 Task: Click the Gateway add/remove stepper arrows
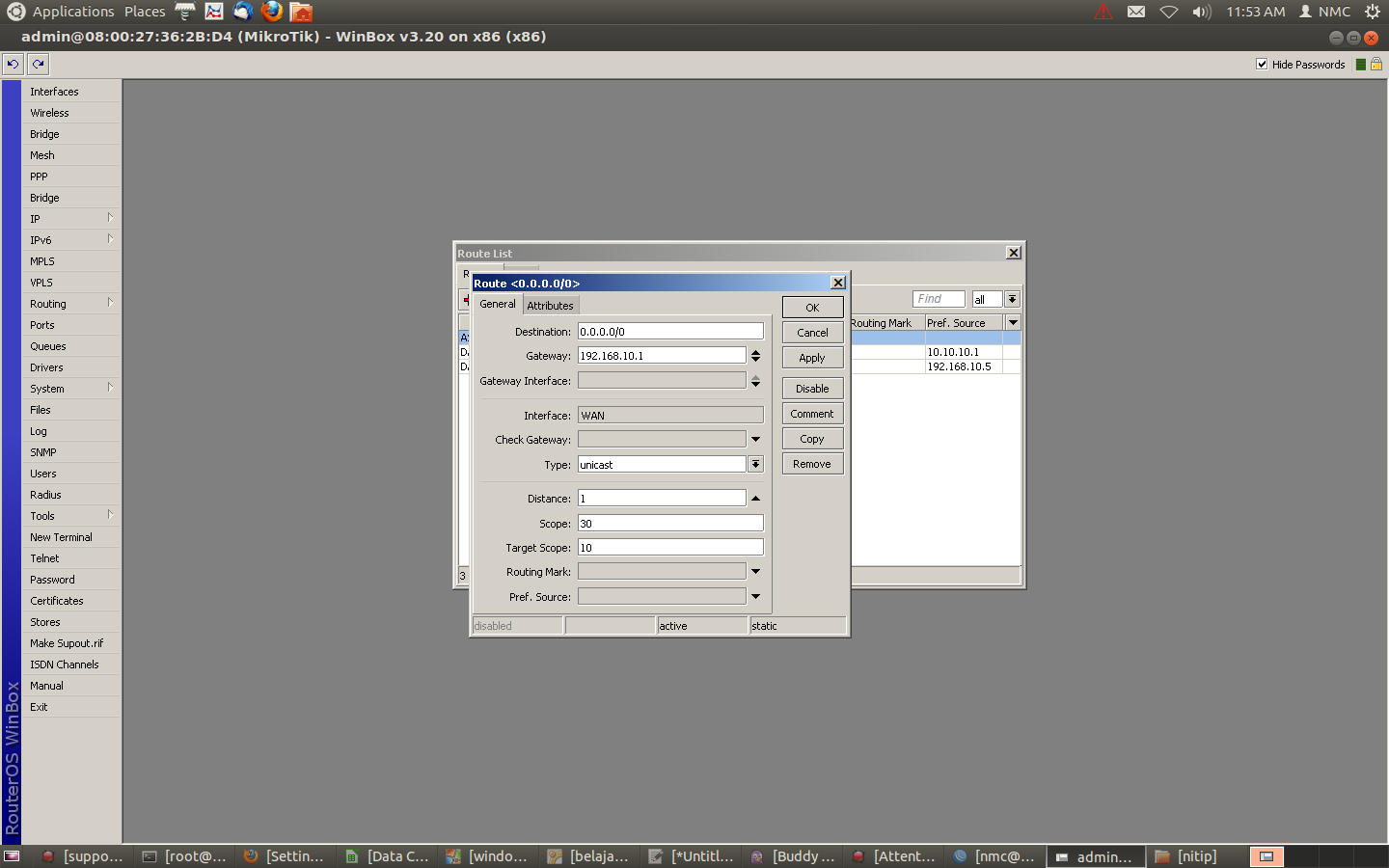click(x=755, y=356)
